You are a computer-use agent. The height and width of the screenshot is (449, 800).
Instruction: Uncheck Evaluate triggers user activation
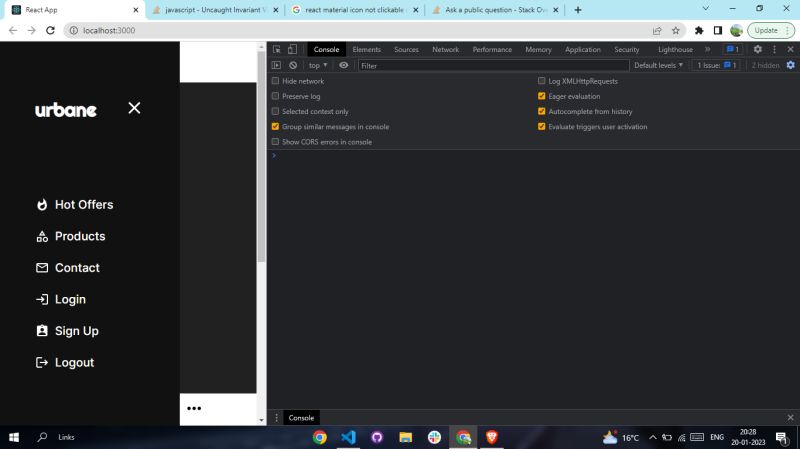point(542,127)
